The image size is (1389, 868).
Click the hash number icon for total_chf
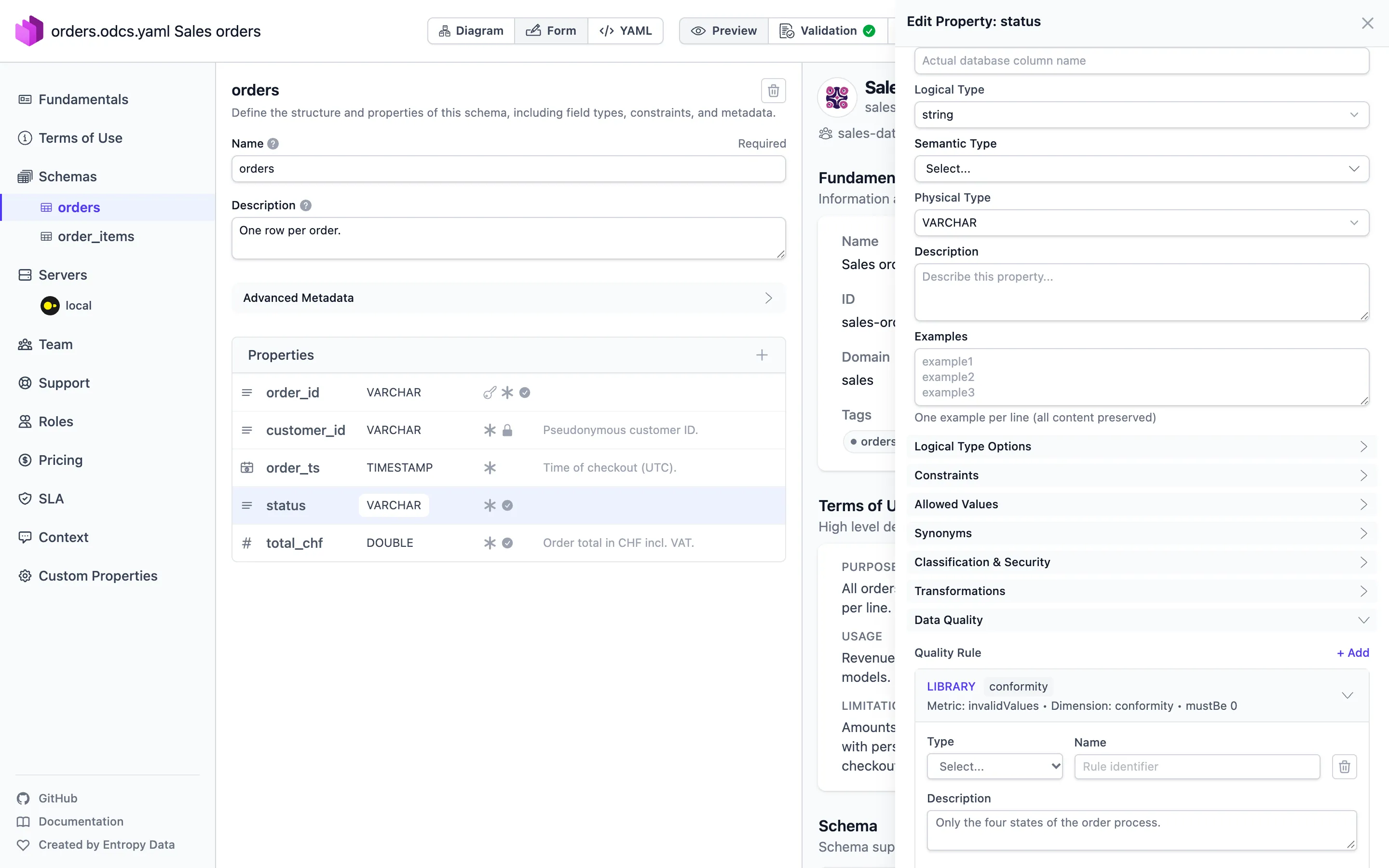point(247,543)
